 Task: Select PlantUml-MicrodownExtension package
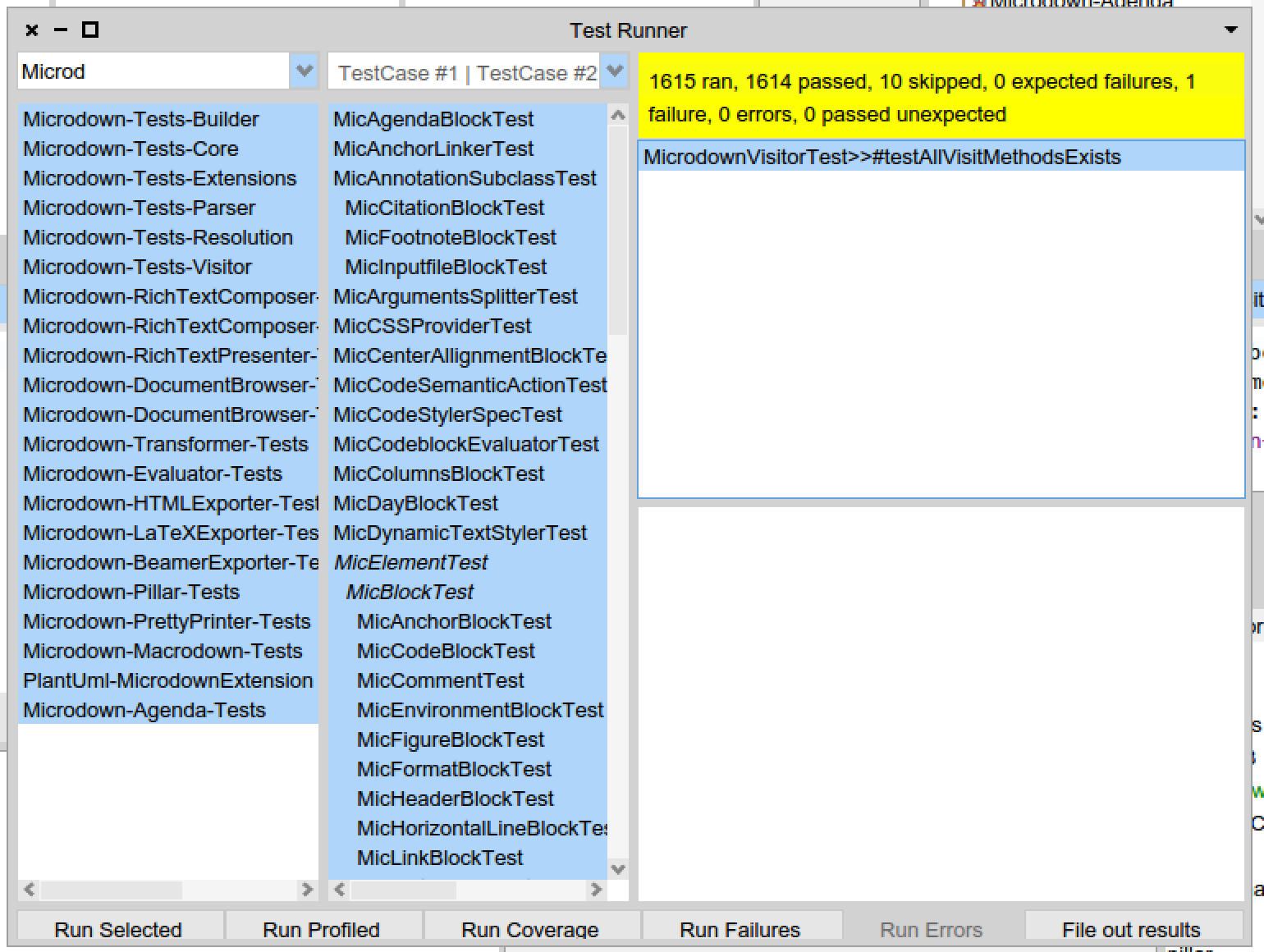coord(167,680)
